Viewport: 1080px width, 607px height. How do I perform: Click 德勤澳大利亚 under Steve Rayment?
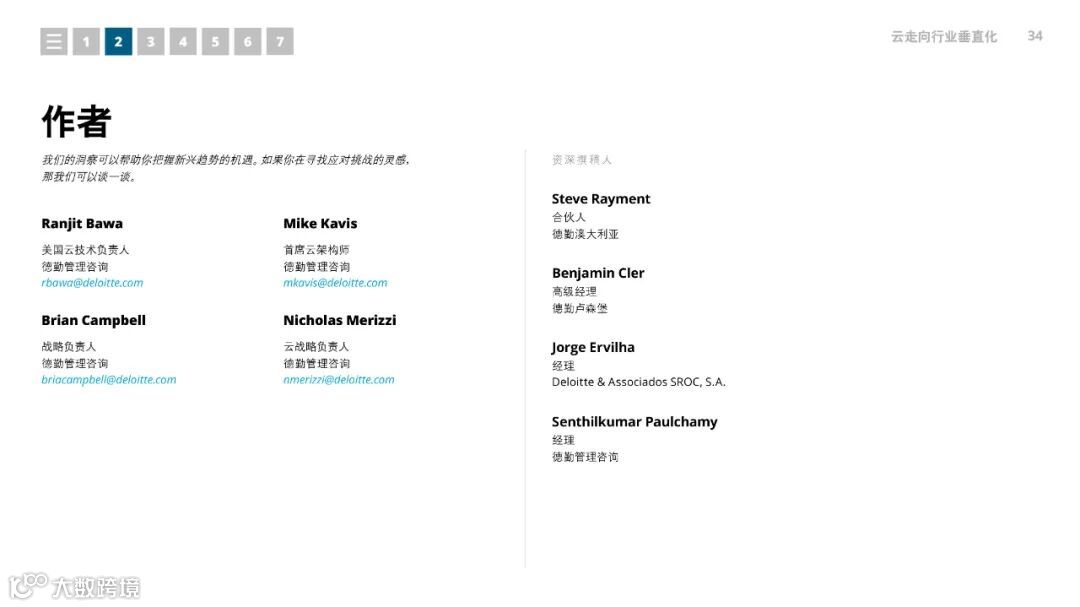pyautogui.click(x=585, y=234)
